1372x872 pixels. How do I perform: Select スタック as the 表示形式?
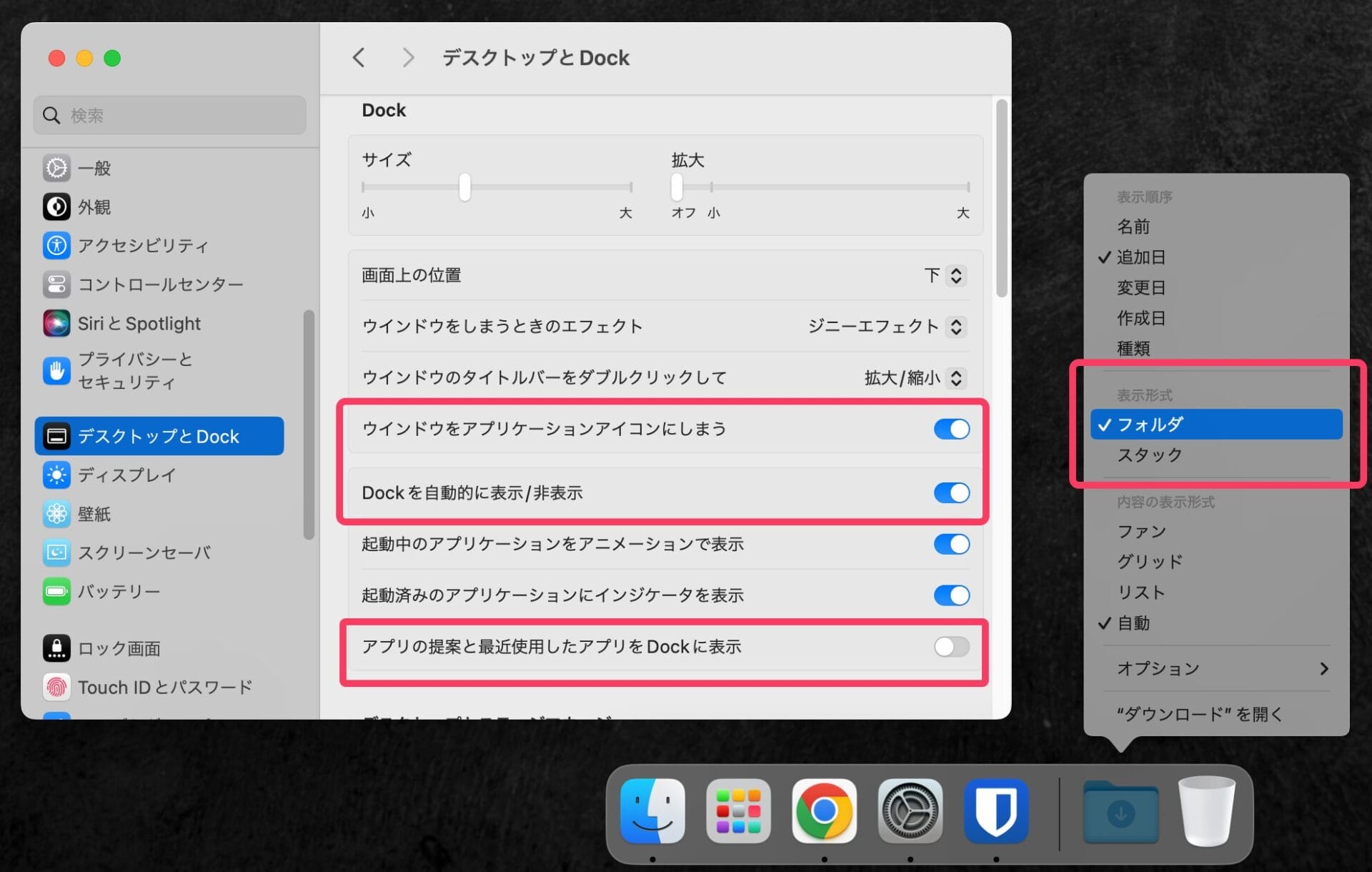[x=1148, y=455]
